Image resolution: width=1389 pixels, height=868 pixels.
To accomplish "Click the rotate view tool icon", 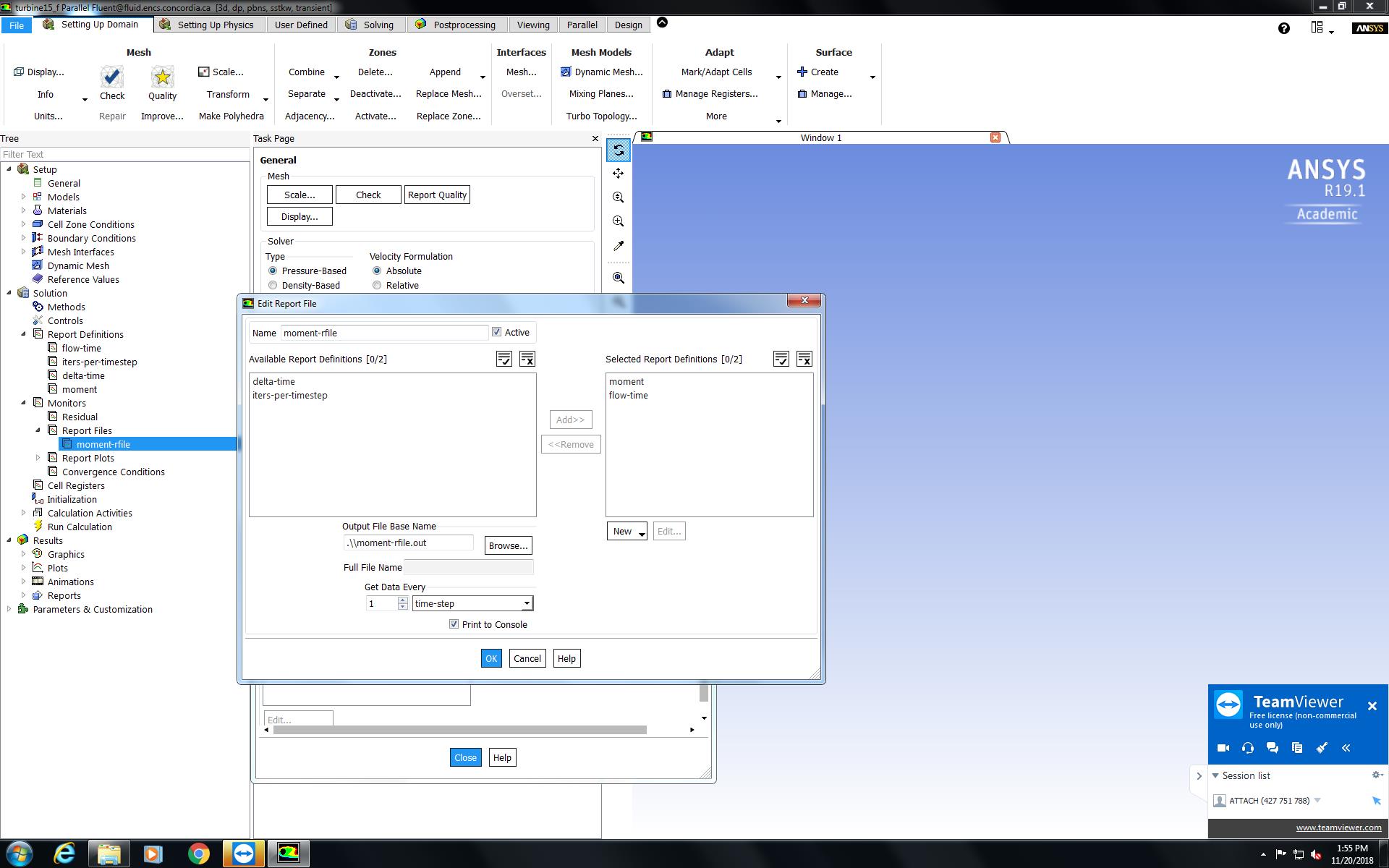I will click(619, 150).
